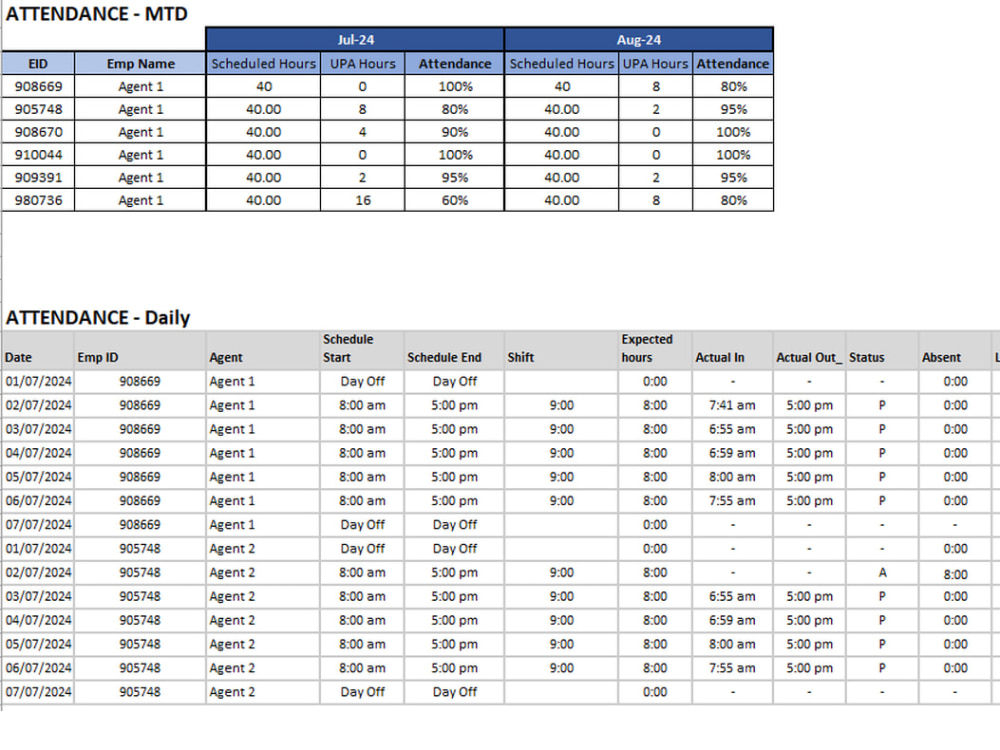This screenshot has height=750, width=1000.
Task: Select Aug-24 UPA Hours 8 for 908669
Action: 656,86
